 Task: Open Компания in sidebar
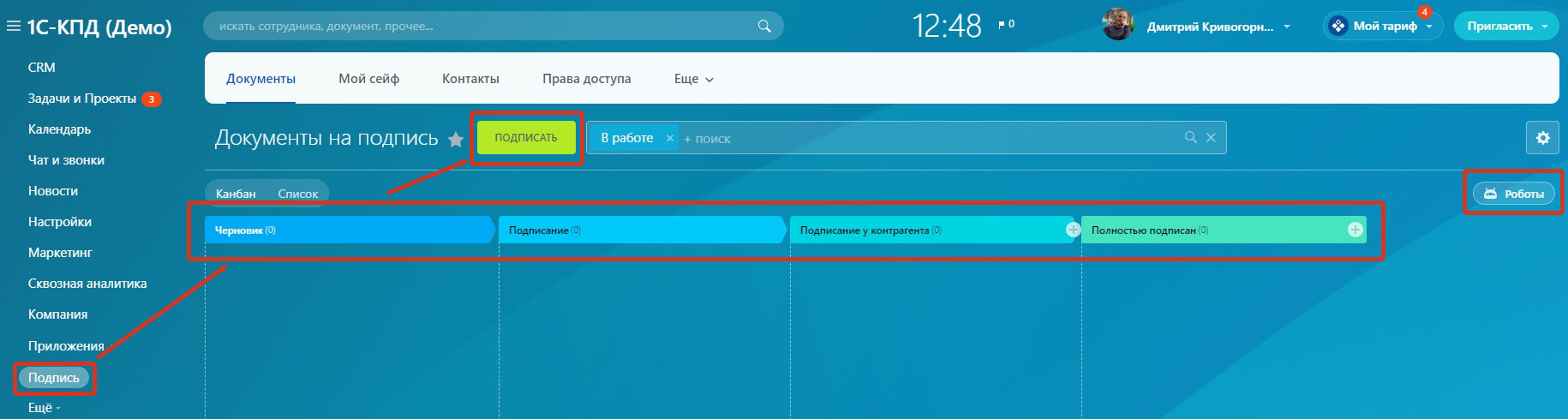(57, 314)
